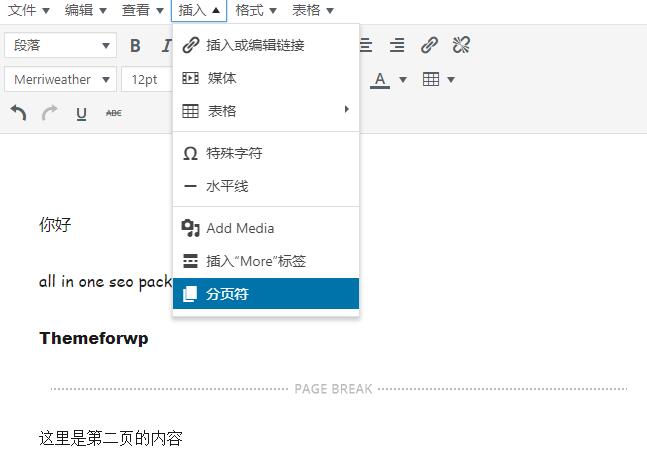Viewport: 647px width, 474px height.
Task: Open the 查看 menu
Action: click(142, 10)
